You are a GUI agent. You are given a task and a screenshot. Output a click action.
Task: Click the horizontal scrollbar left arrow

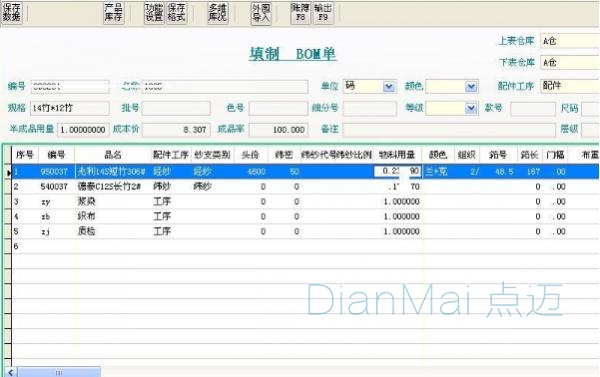point(11,372)
